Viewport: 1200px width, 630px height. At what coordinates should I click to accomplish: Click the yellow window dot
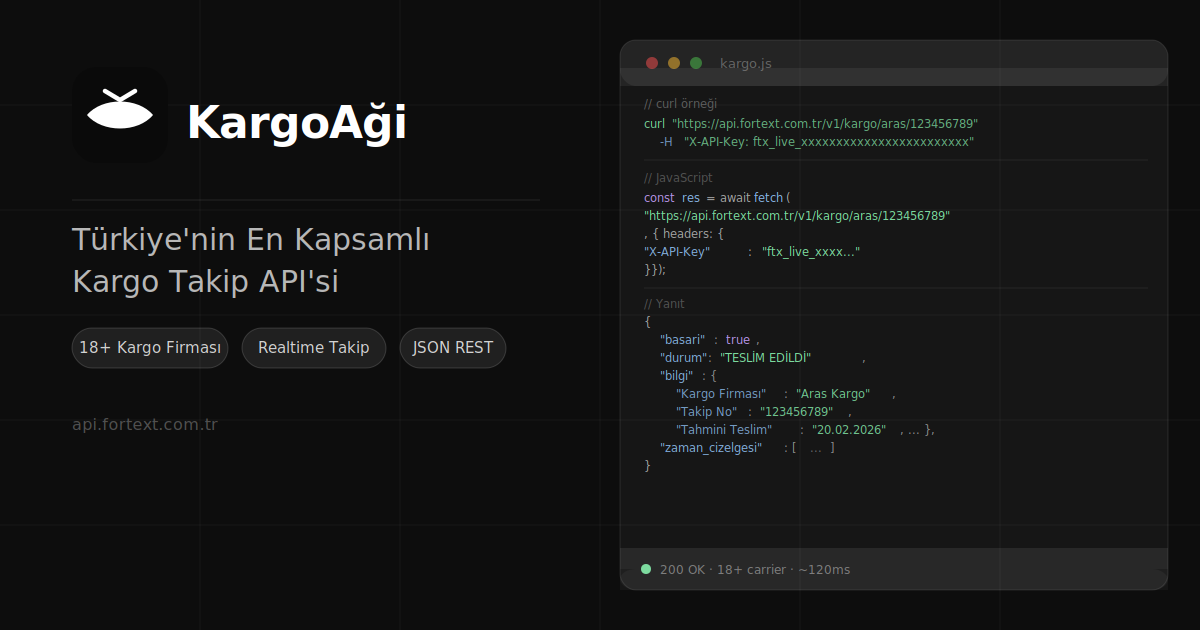pos(674,63)
